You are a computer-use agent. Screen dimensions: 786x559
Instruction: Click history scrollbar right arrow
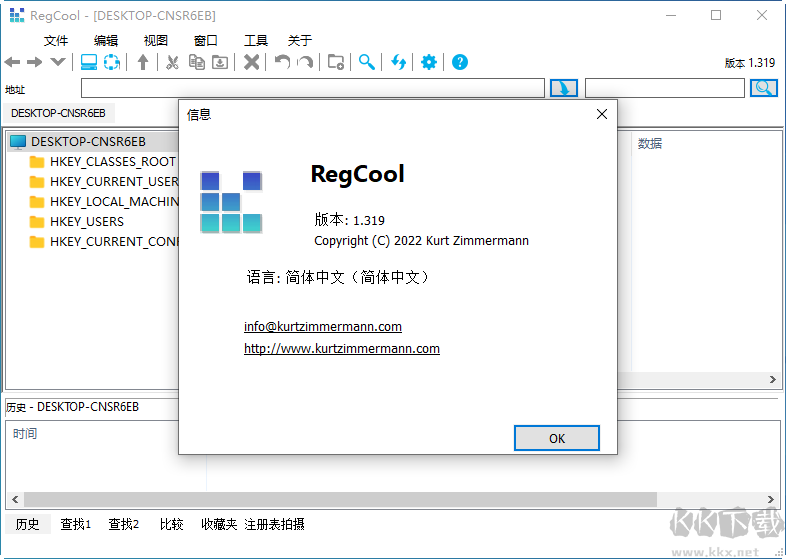point(770,499)
